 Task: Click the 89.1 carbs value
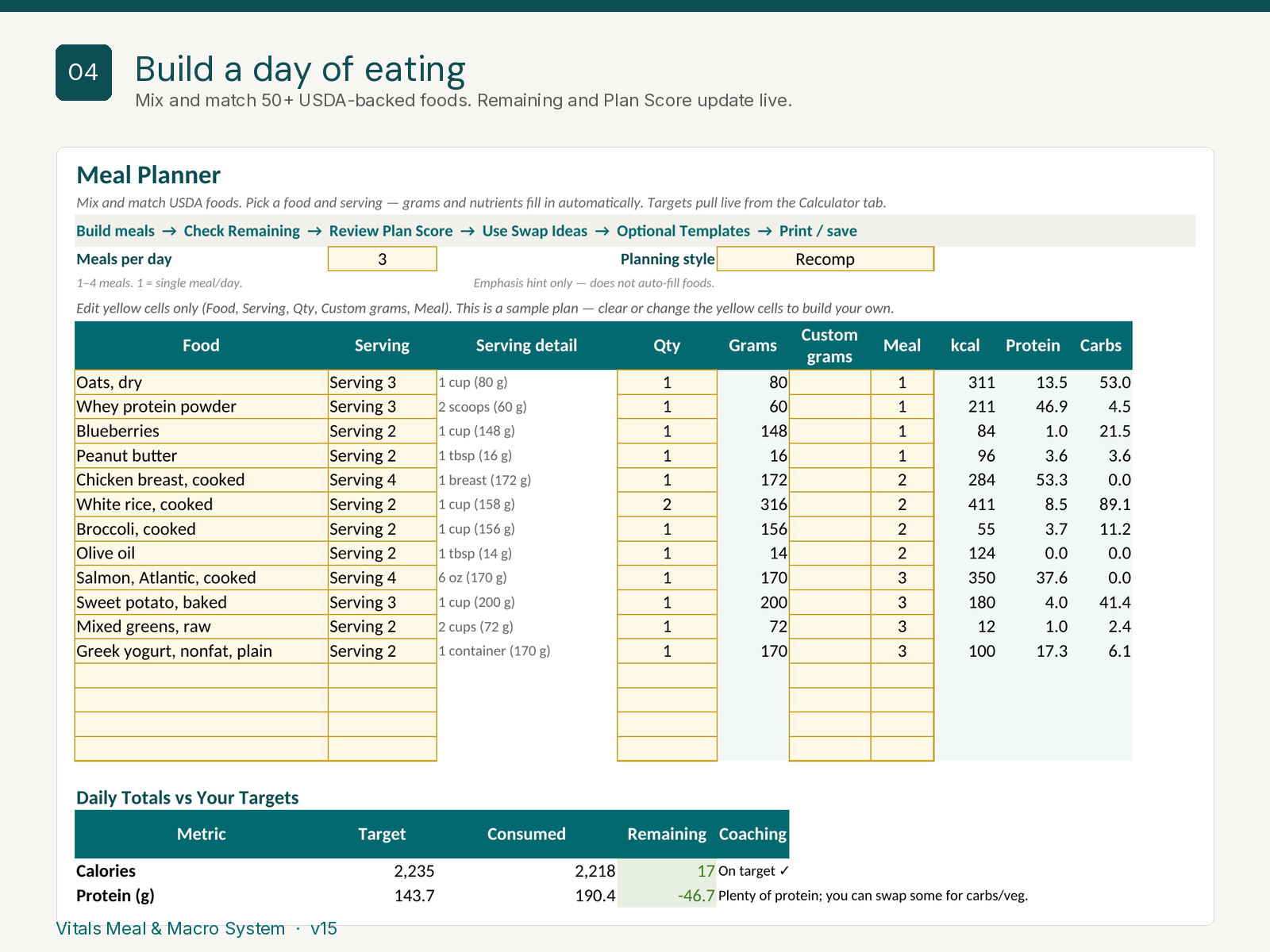pyautogui.click(x=1115, y=505)
